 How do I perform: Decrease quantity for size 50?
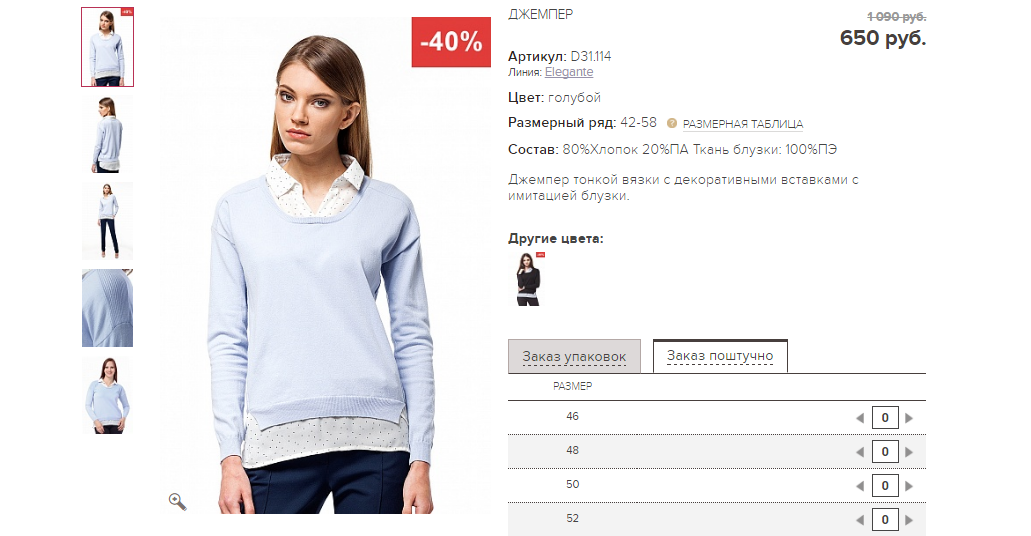859,486
